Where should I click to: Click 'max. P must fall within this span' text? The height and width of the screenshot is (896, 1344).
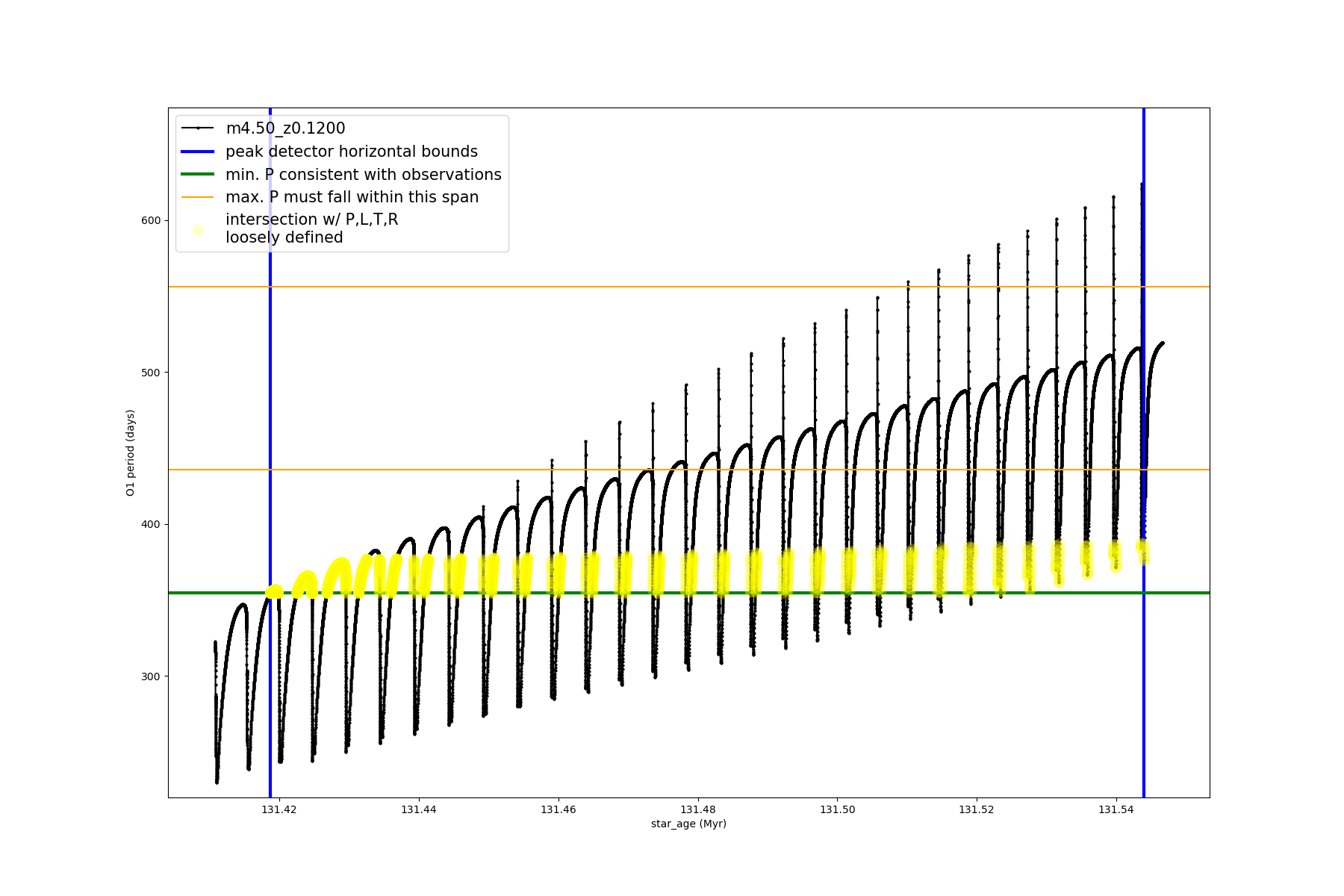click(x=352, y=197)
